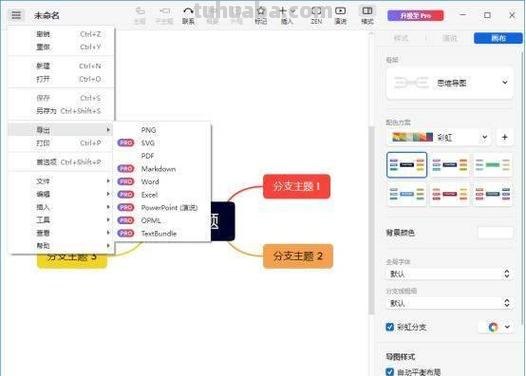Expand the File (文件) submenu
The image size is (526, 376).
(x=61, y=181)
